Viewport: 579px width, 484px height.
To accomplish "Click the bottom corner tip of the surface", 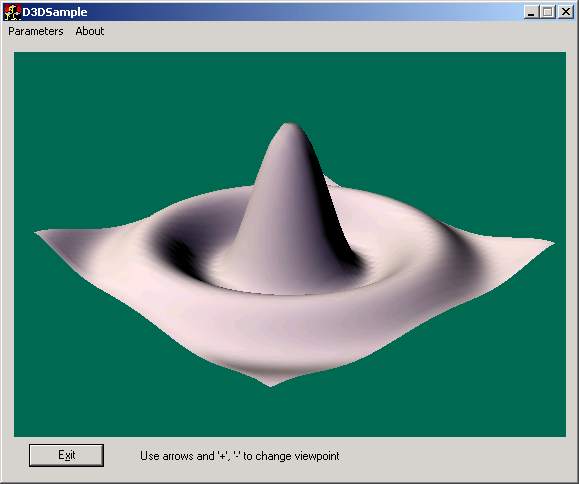I will coord(271,384).
